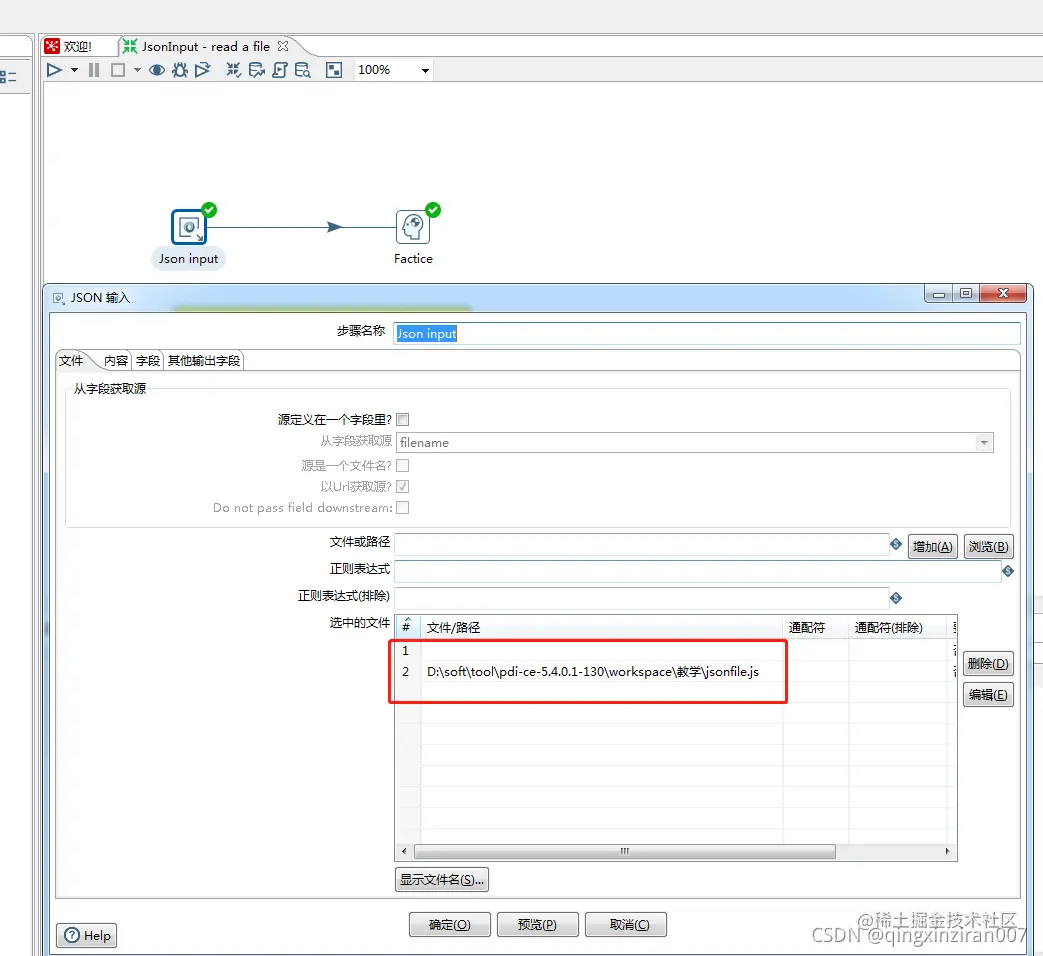Screen dimensions: 1043x956
Task: Insert variable icon beside 文件或路径 field
Action: [896, 544]
